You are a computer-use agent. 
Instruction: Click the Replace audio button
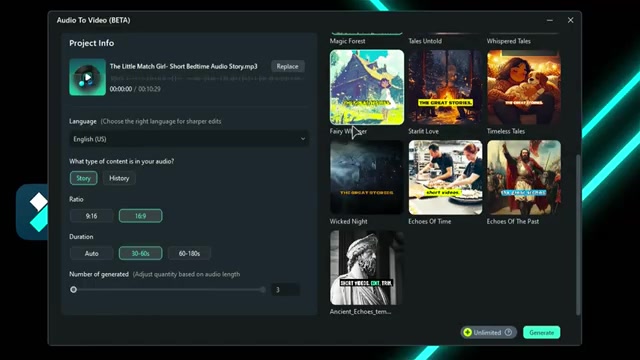[x=287, y=66]
